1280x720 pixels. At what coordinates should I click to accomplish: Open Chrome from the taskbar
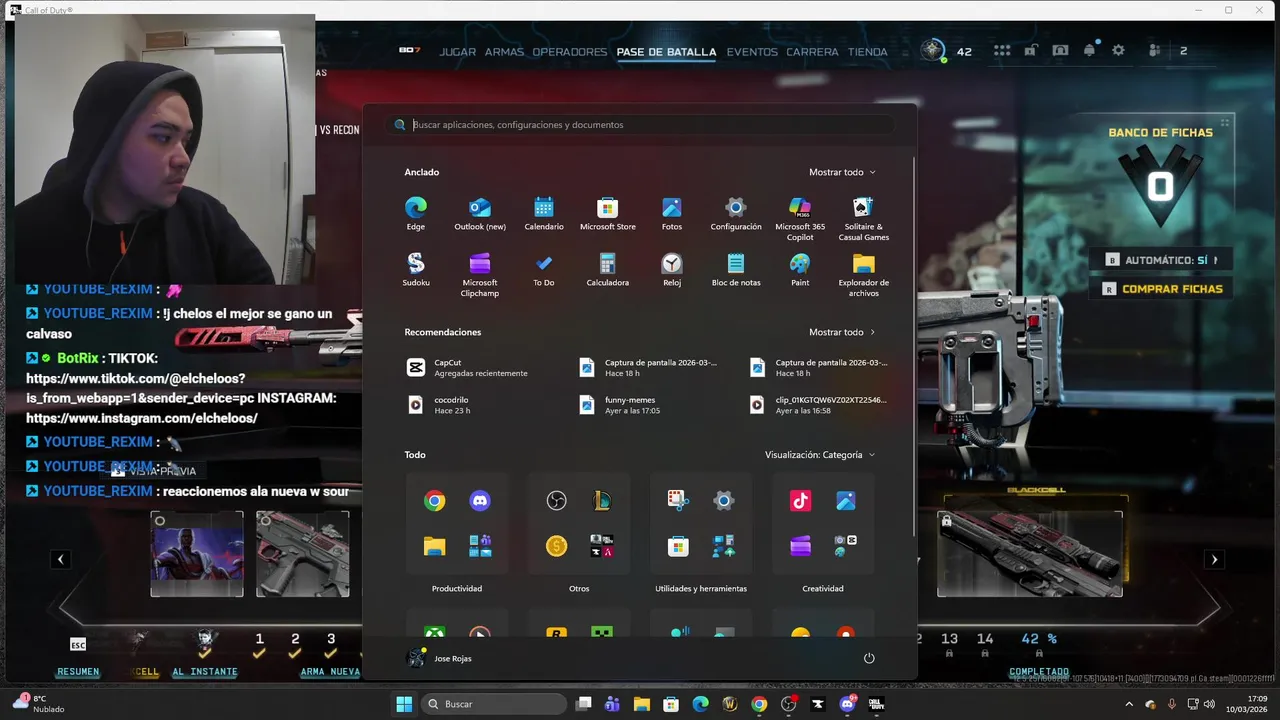[759, 704]
